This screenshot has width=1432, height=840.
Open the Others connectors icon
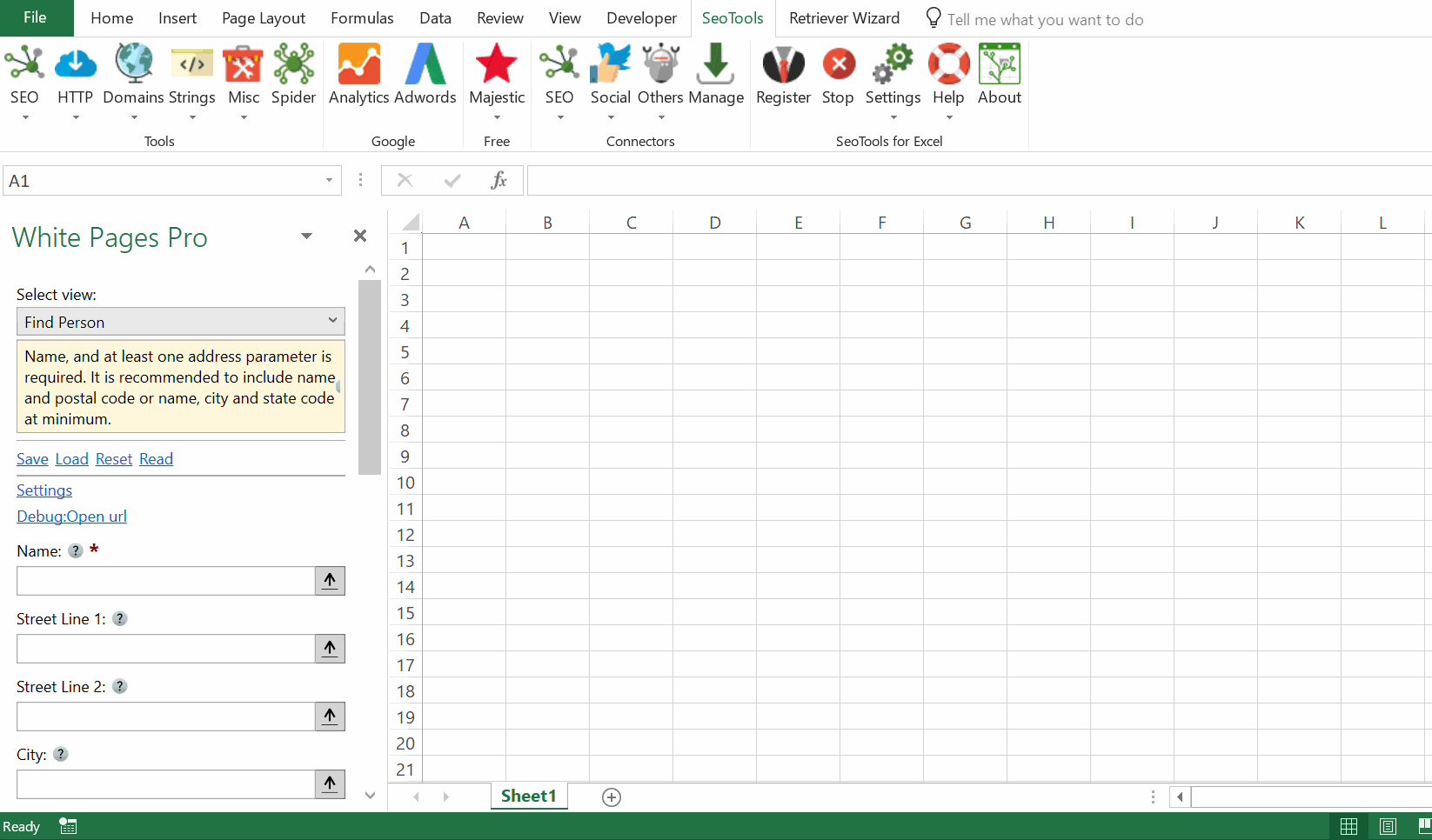[661, 64]
